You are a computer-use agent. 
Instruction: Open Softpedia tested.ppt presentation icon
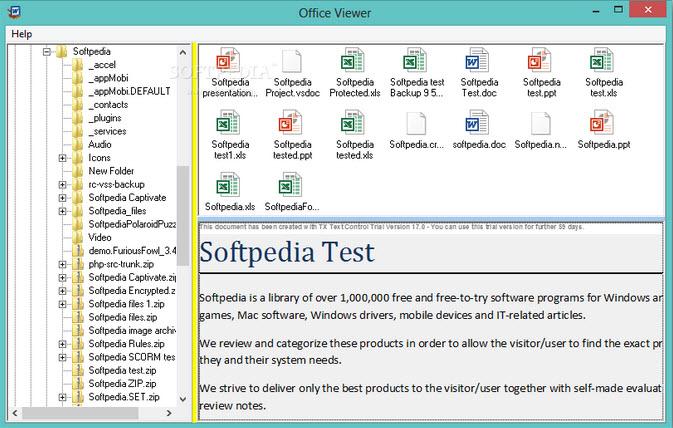click(290, 122)
